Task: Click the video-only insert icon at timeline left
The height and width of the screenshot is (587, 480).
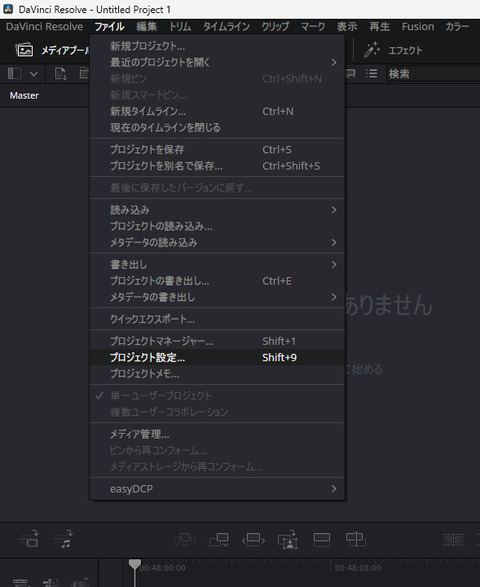Action: tap(29, 539)
